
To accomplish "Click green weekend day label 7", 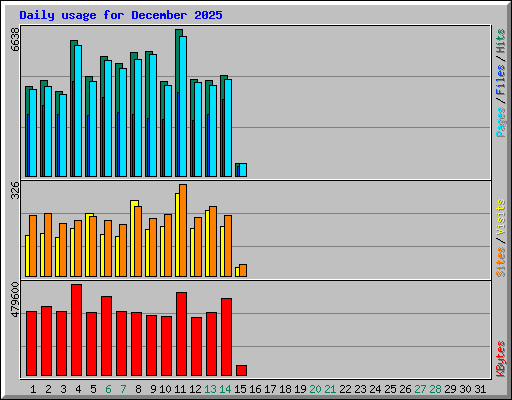I will pos(123,389).
